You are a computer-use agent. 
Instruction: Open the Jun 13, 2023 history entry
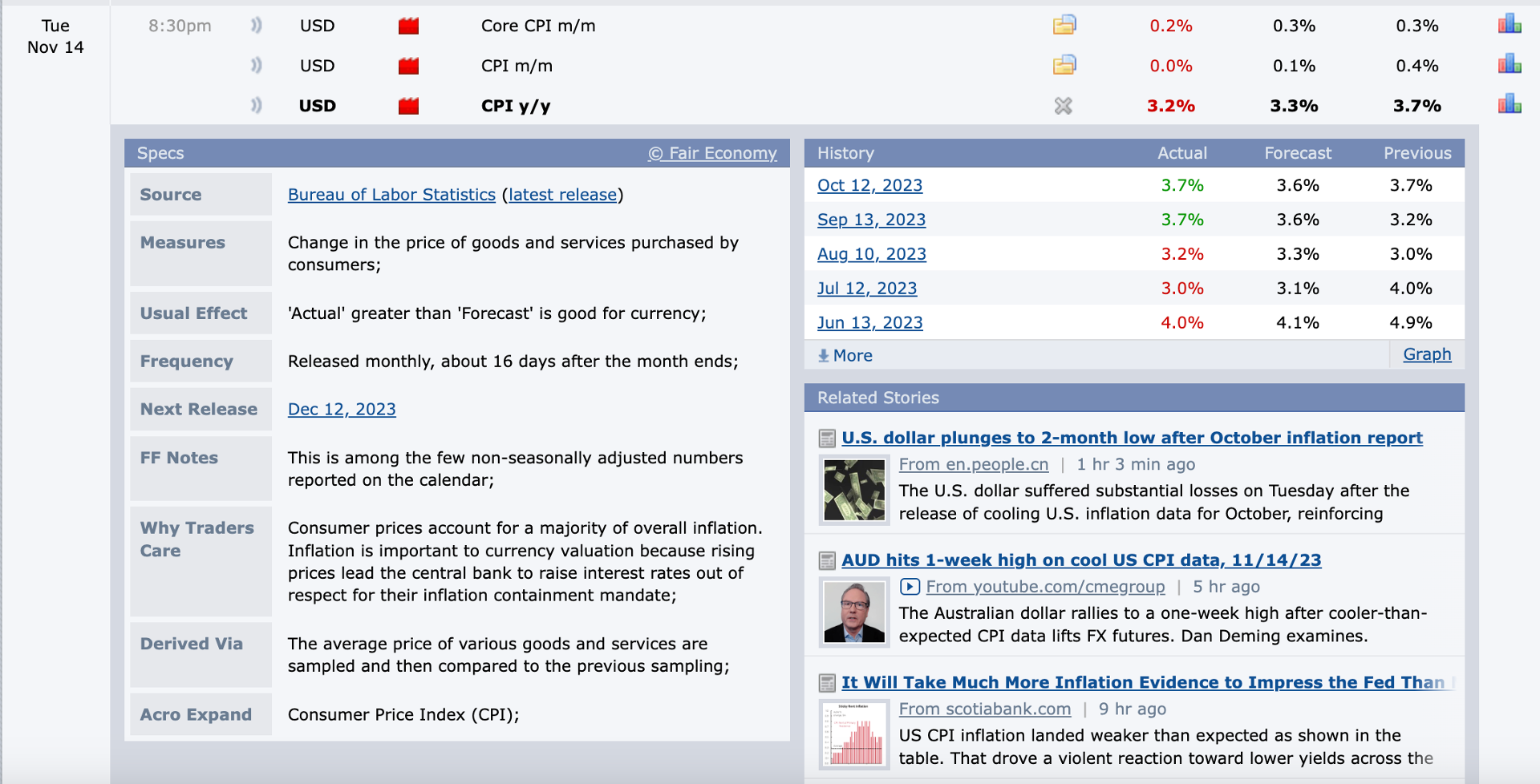tap(870, 323)
